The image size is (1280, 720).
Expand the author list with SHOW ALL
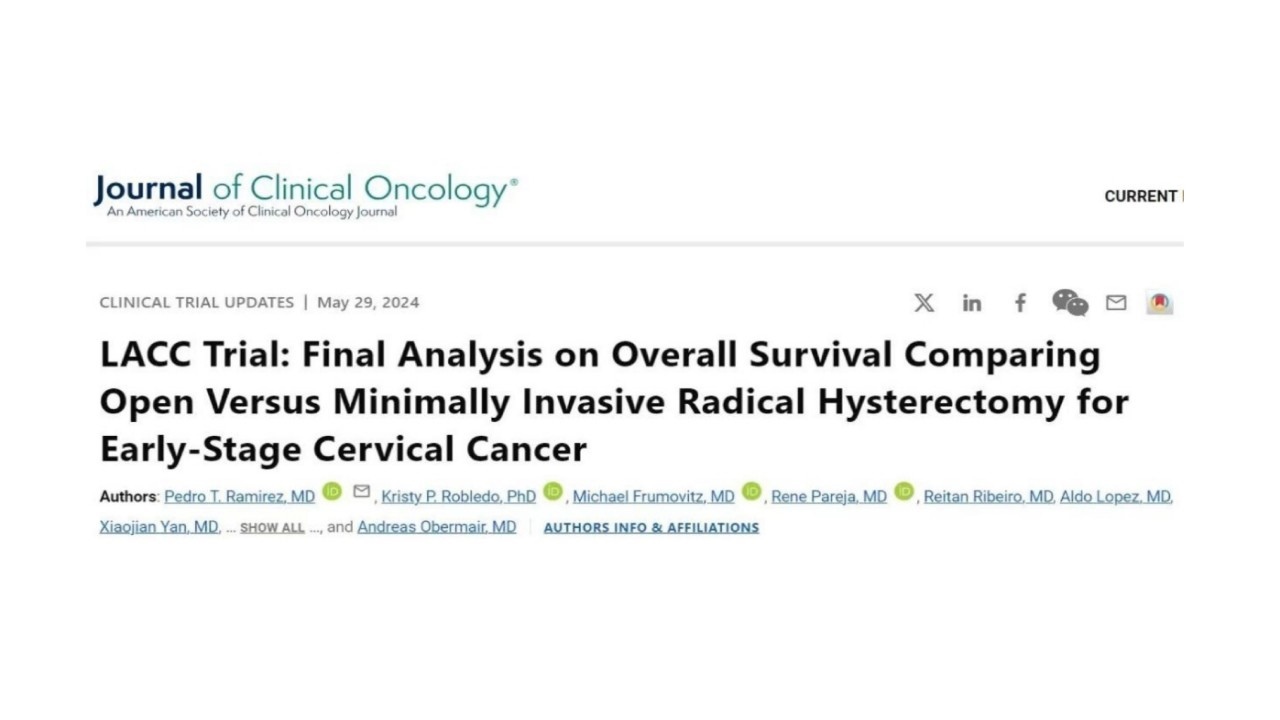272,528
